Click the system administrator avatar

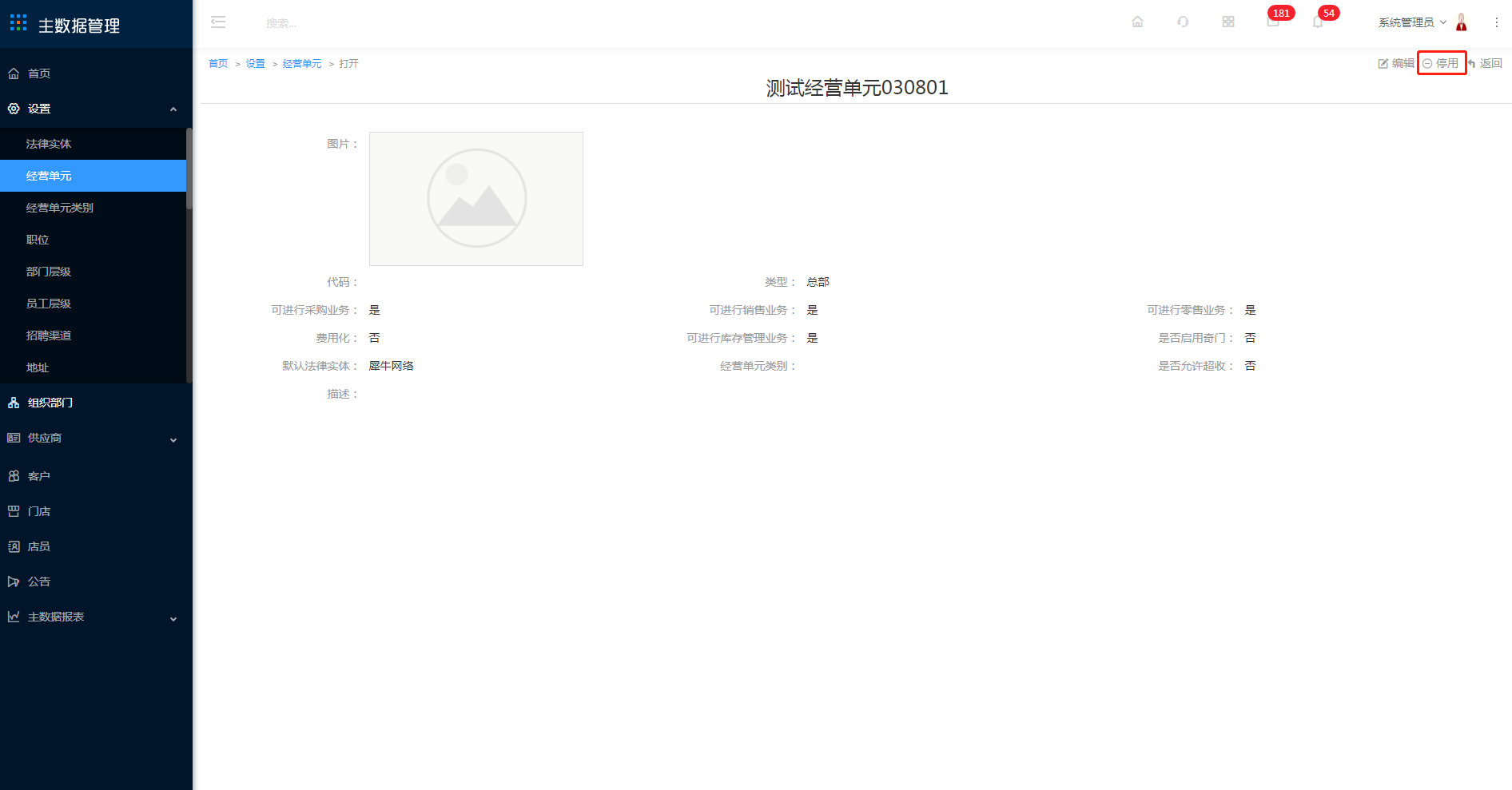tap(1462, 22)
